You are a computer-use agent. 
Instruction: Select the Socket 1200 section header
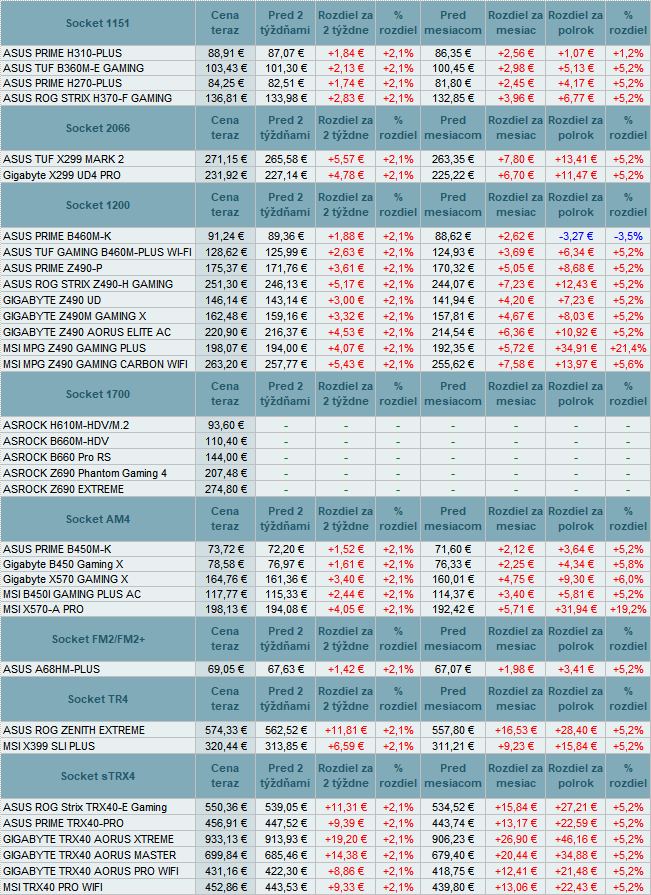click(98, 205)
